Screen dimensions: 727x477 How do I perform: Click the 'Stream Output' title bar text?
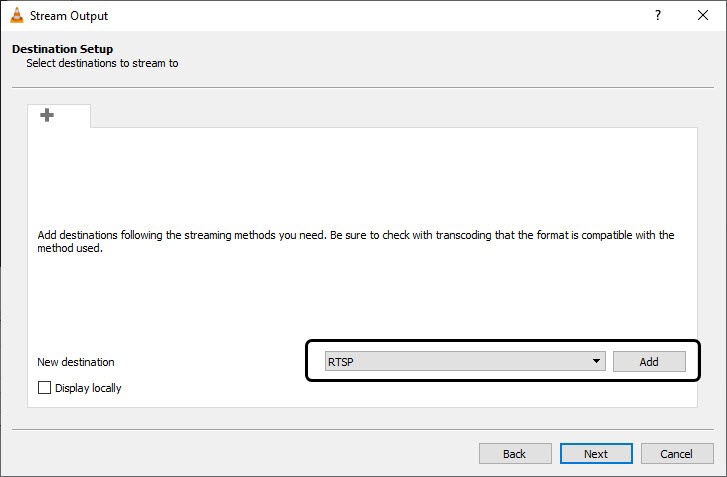pyautogui.click(x=69, y=16)
